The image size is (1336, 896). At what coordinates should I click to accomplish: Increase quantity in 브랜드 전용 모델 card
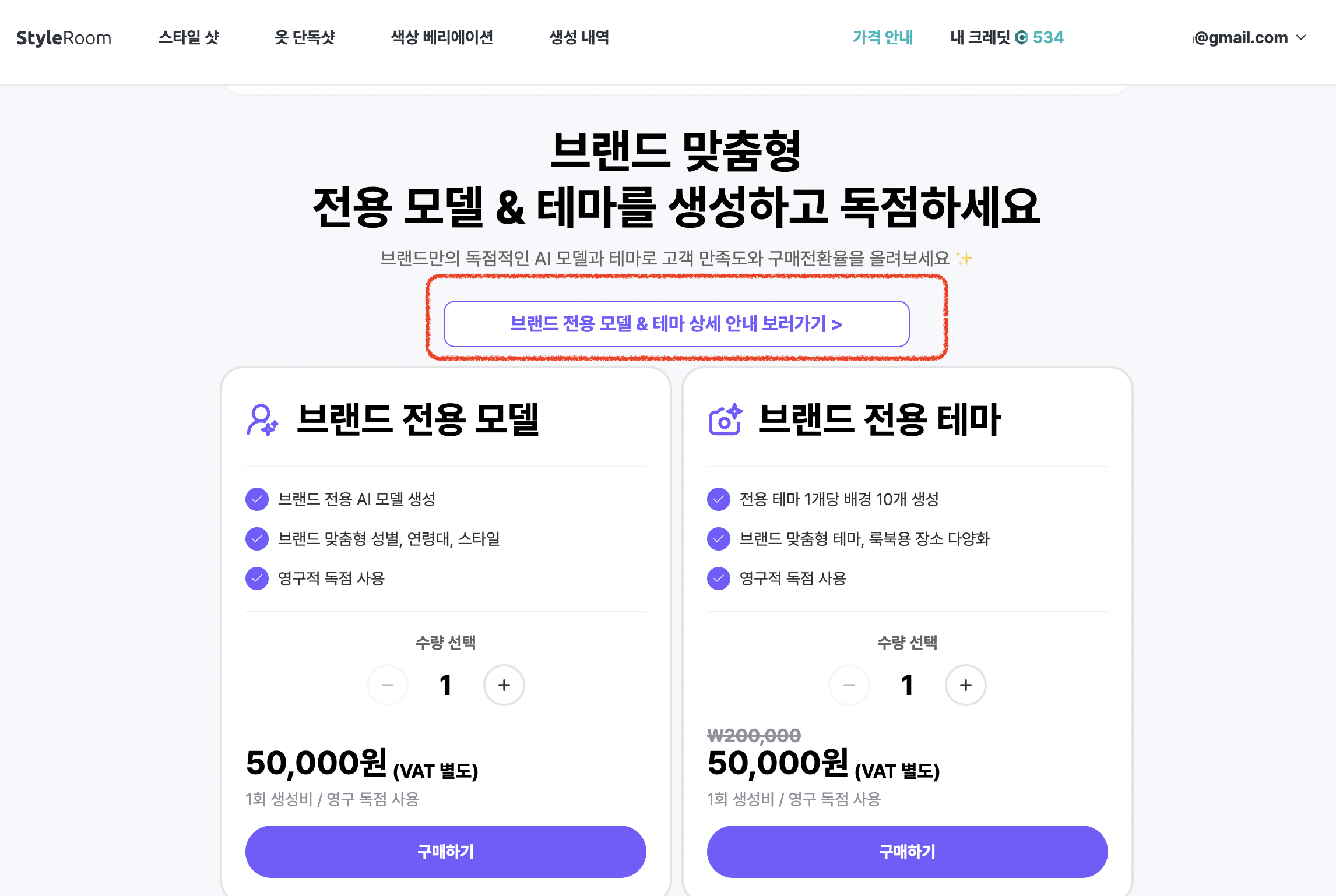(x=504, y=685)
